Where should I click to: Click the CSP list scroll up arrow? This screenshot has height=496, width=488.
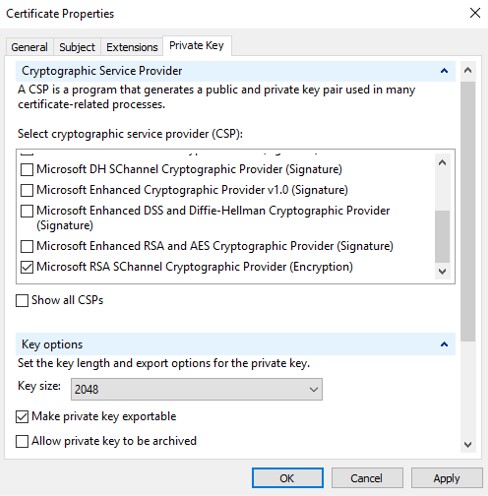coord(442,163)
